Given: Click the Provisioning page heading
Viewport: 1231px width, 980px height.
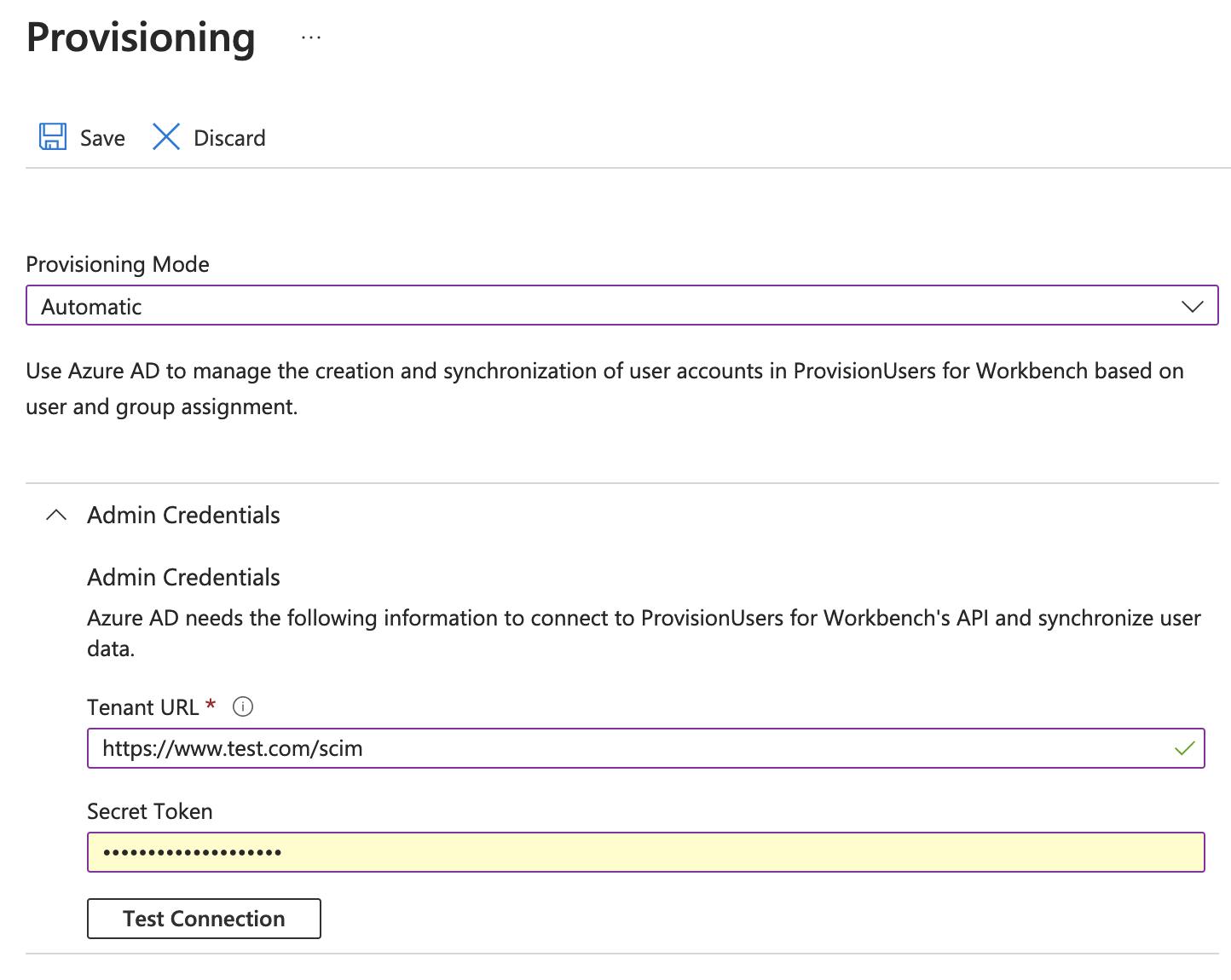Looking at the screenshot, I should (141, 38).
